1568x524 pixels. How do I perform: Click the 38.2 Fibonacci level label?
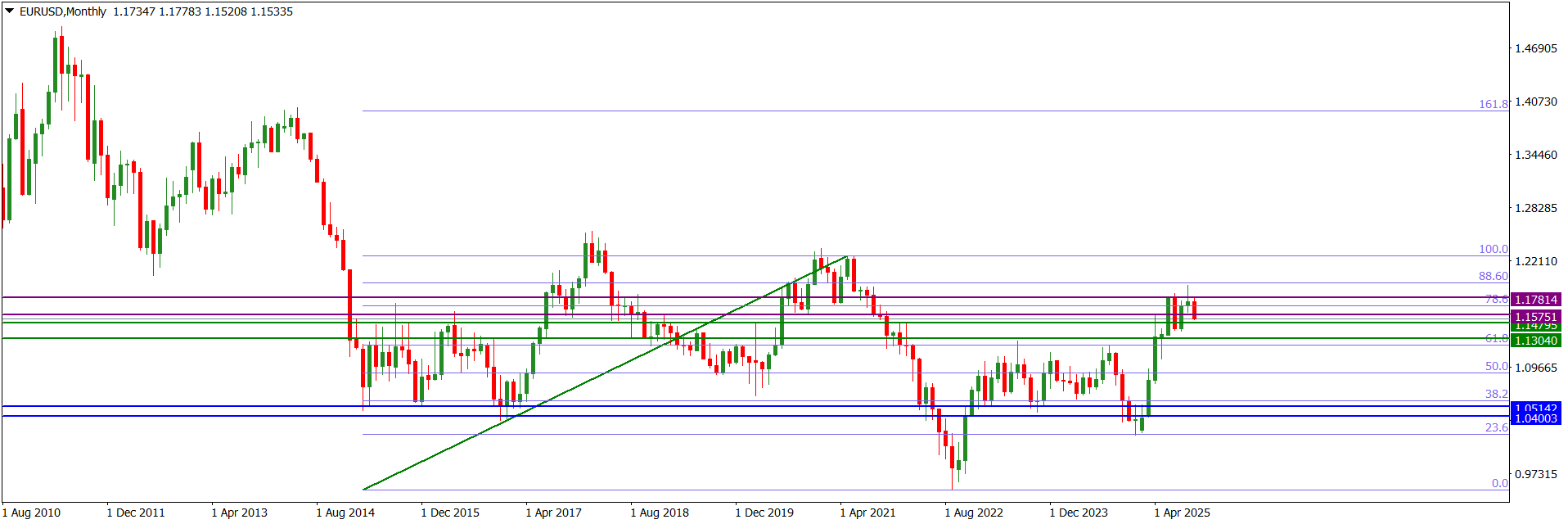point(1496,394)
